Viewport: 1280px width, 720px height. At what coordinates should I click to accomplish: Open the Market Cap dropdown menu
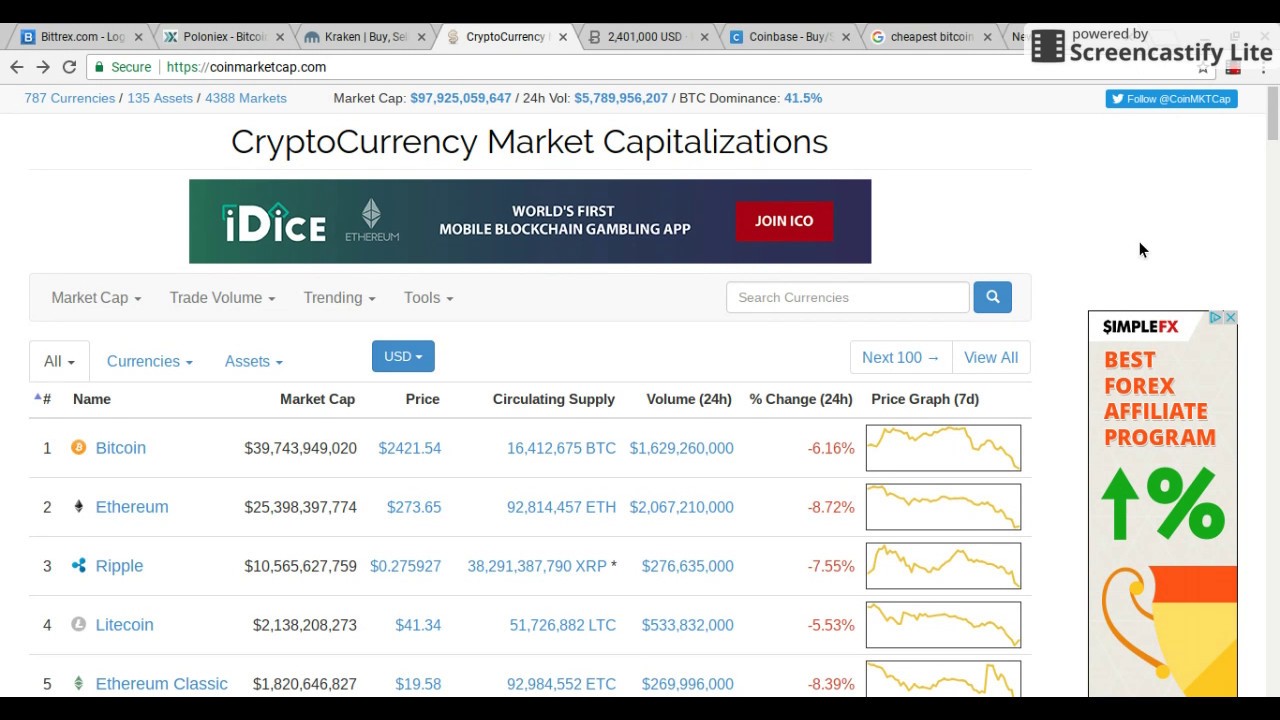(x=96, y=298)
